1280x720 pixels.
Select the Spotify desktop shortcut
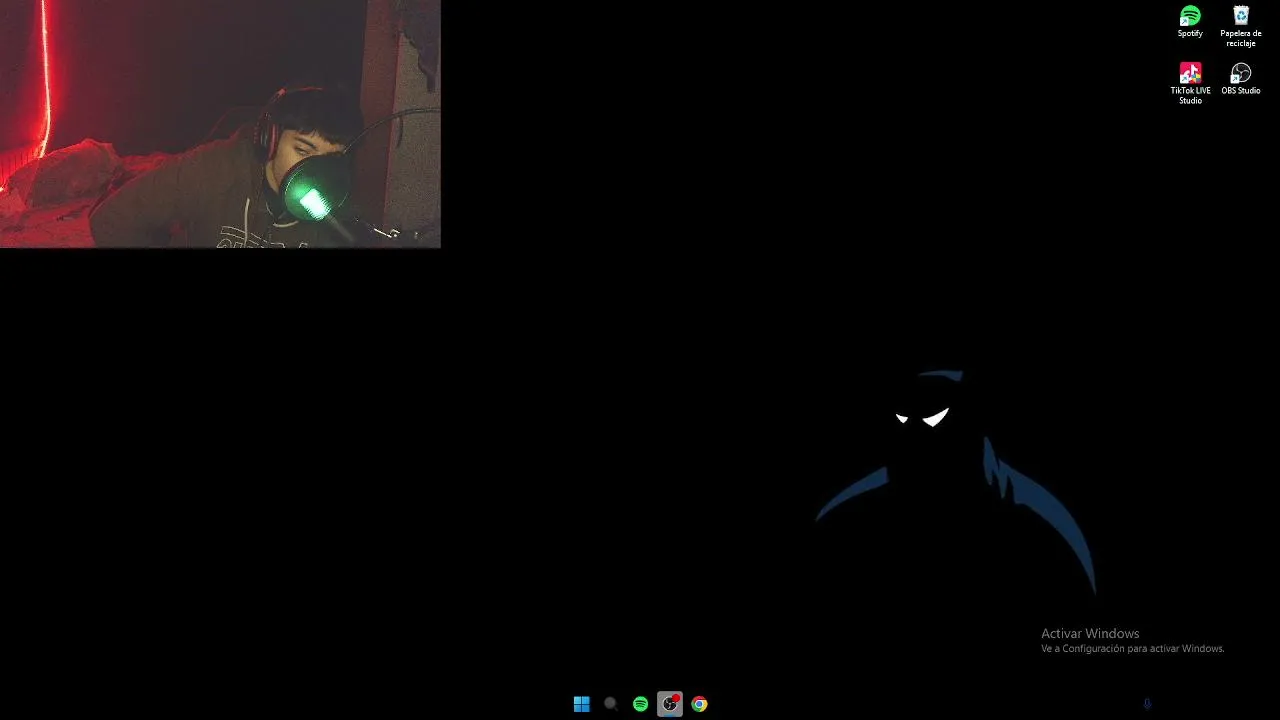1190,21
